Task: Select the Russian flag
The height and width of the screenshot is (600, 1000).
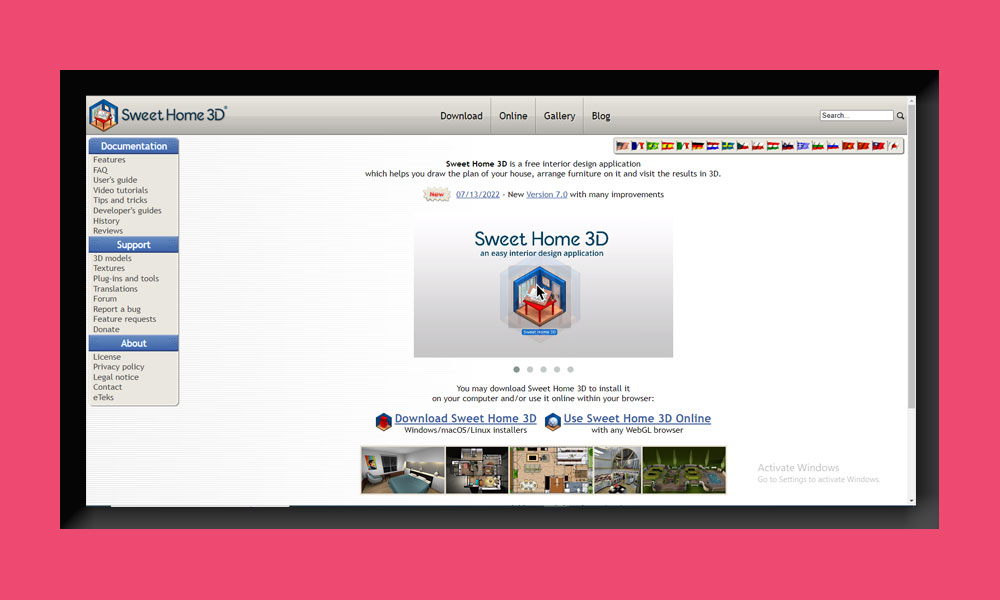Action: point(833,146)
